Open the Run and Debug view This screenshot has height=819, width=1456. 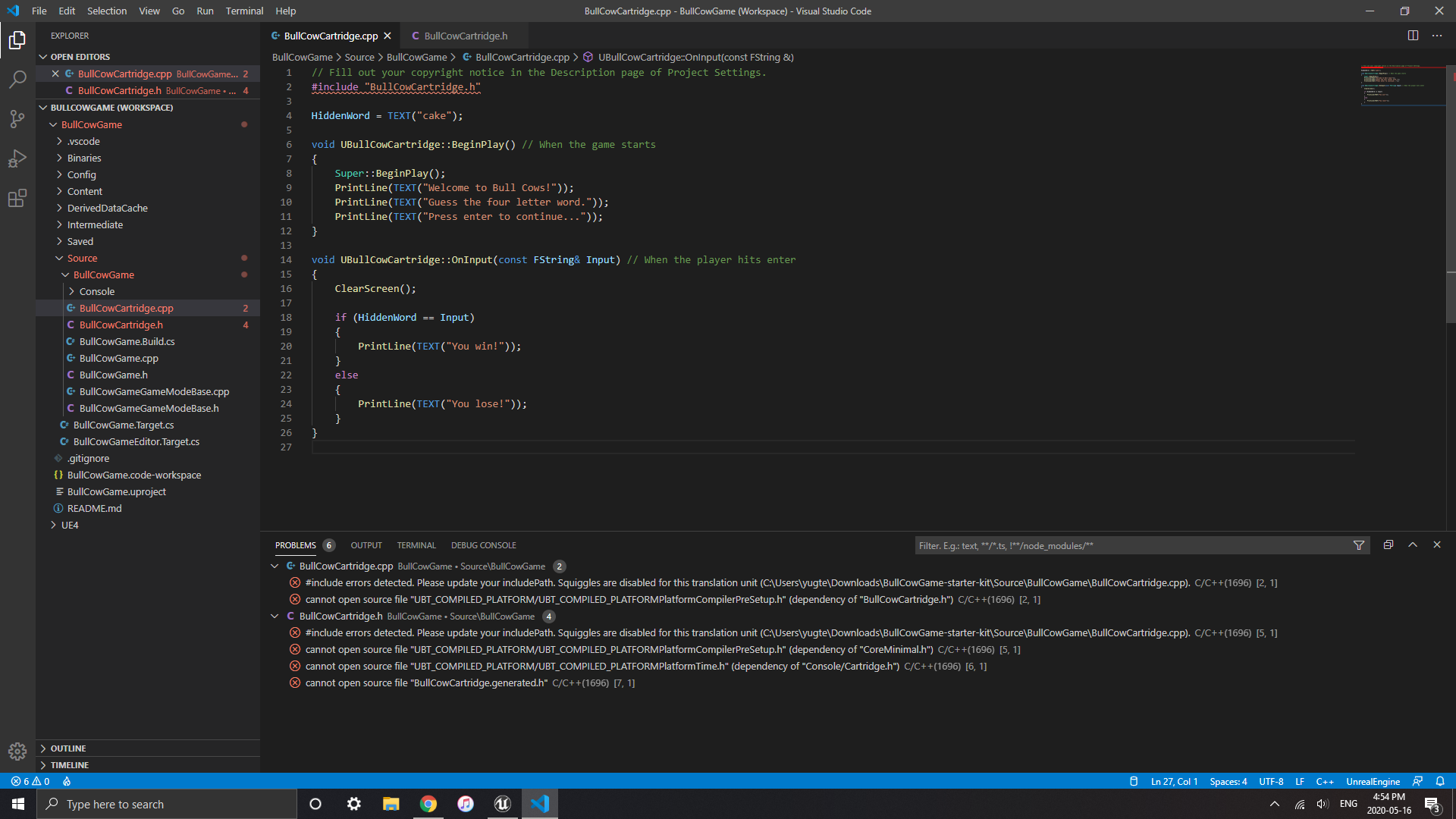(17, 158)
